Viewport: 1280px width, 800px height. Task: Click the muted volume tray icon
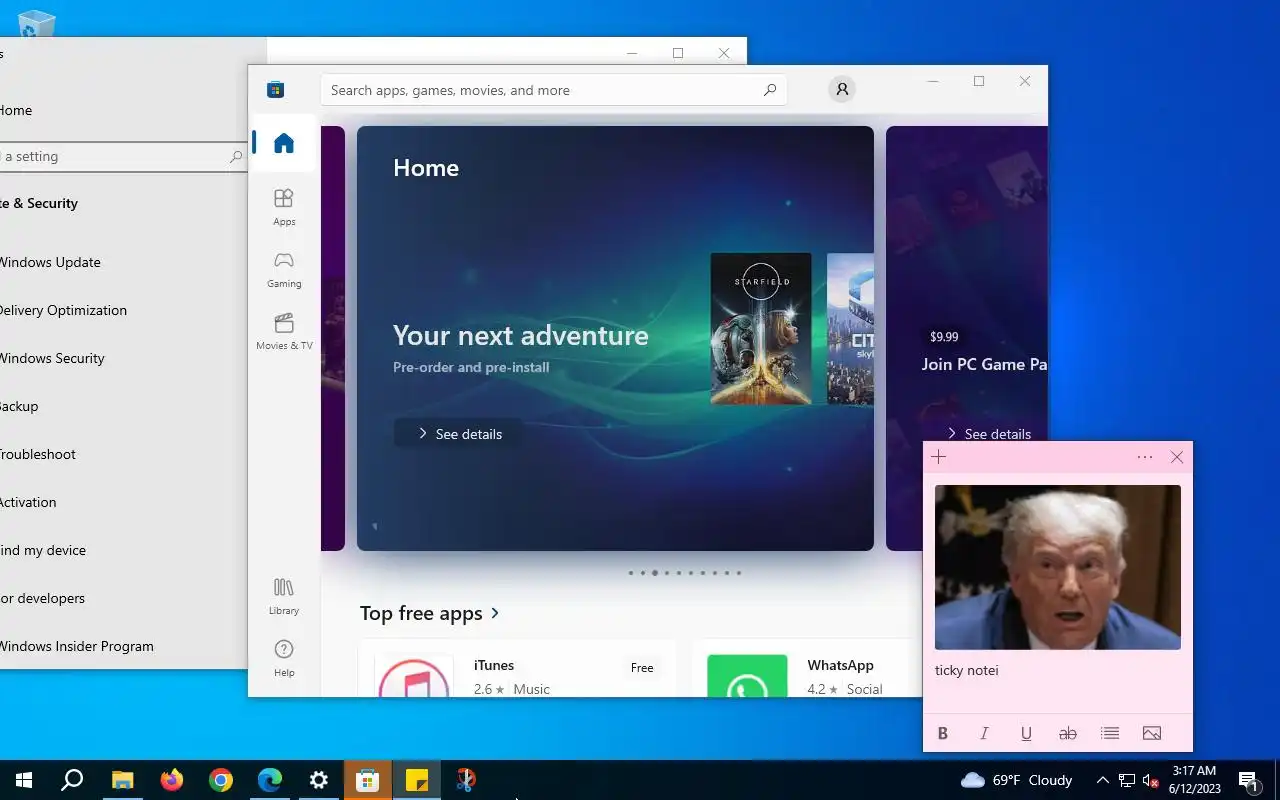(1150, 780)
